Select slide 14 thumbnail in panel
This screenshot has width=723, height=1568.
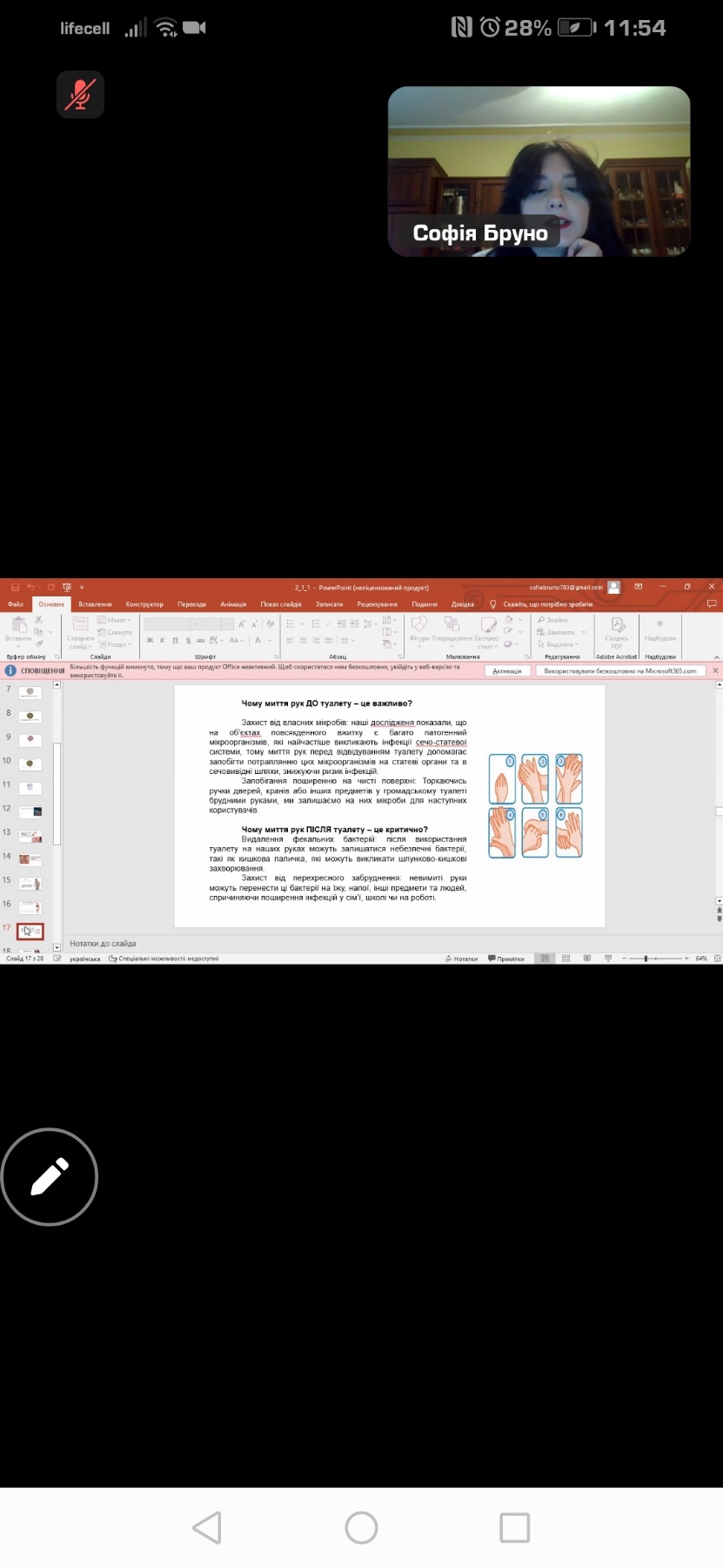pyautogui.click(x=30, y=858)
